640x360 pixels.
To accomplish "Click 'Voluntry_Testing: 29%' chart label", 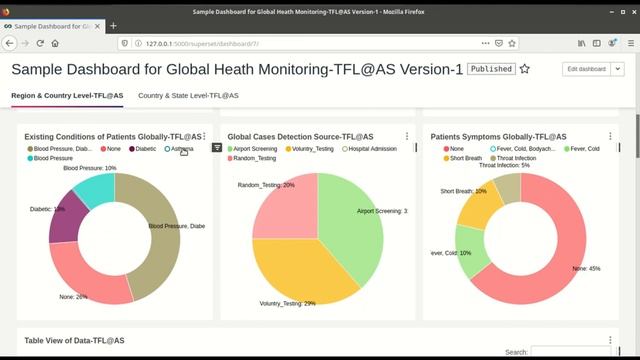I will pyautogui.click(x=287, y=304).
